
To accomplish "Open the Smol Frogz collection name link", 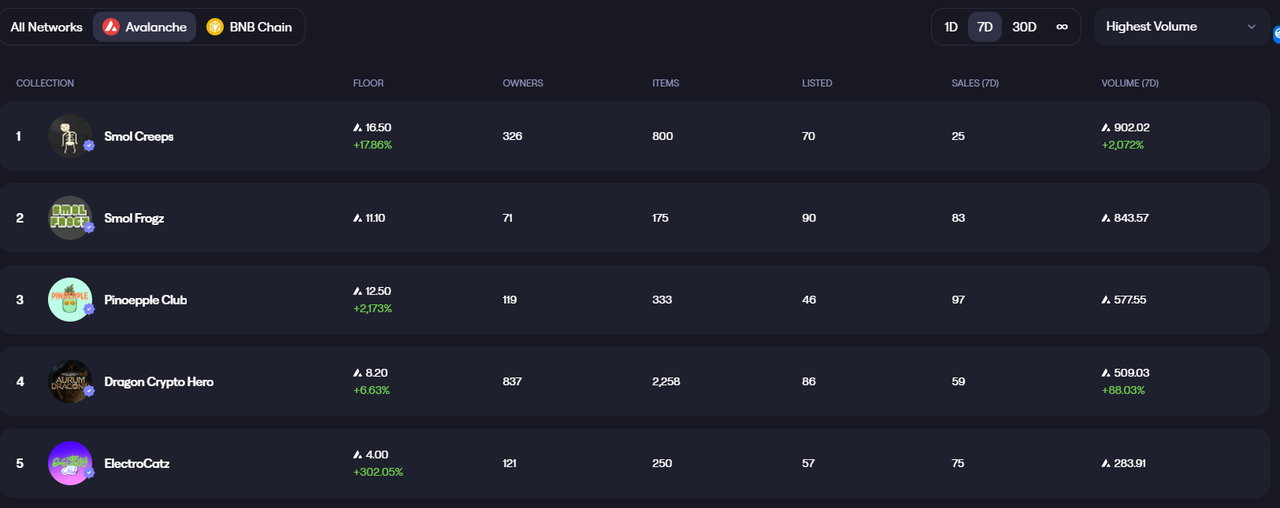I will (134, 218).
